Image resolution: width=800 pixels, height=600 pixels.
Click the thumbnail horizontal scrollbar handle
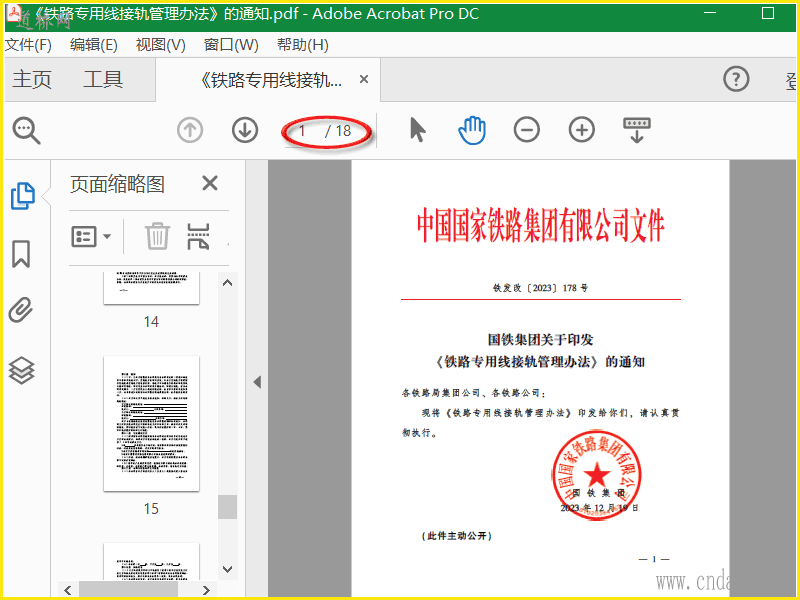click(128, 590)
